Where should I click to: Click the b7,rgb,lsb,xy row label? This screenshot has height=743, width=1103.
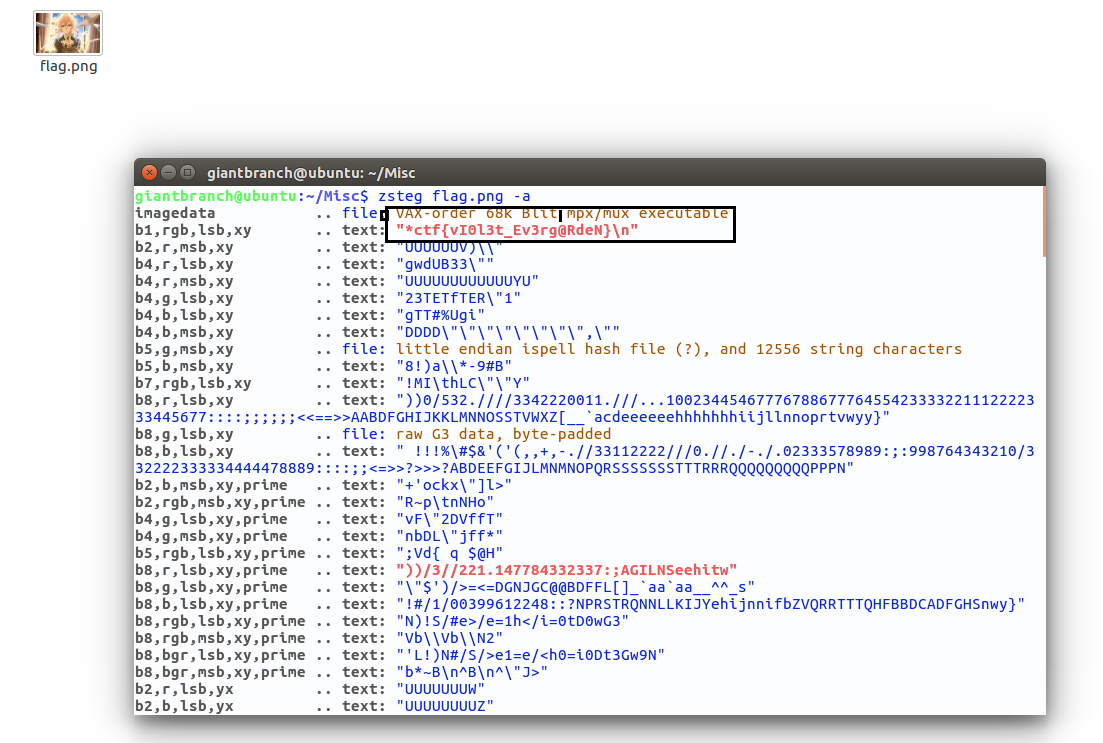(x=193, y=383)
